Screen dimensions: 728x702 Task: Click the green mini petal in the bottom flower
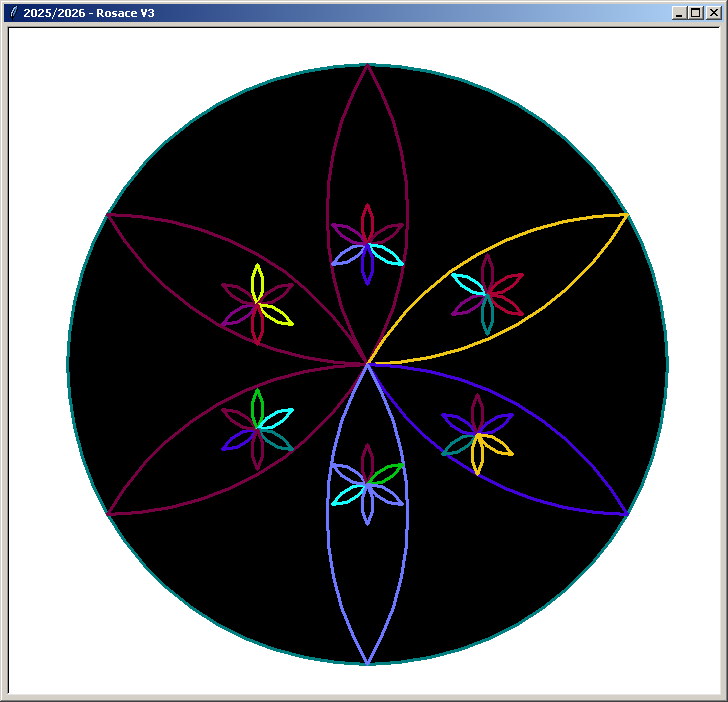pos(387,473)
